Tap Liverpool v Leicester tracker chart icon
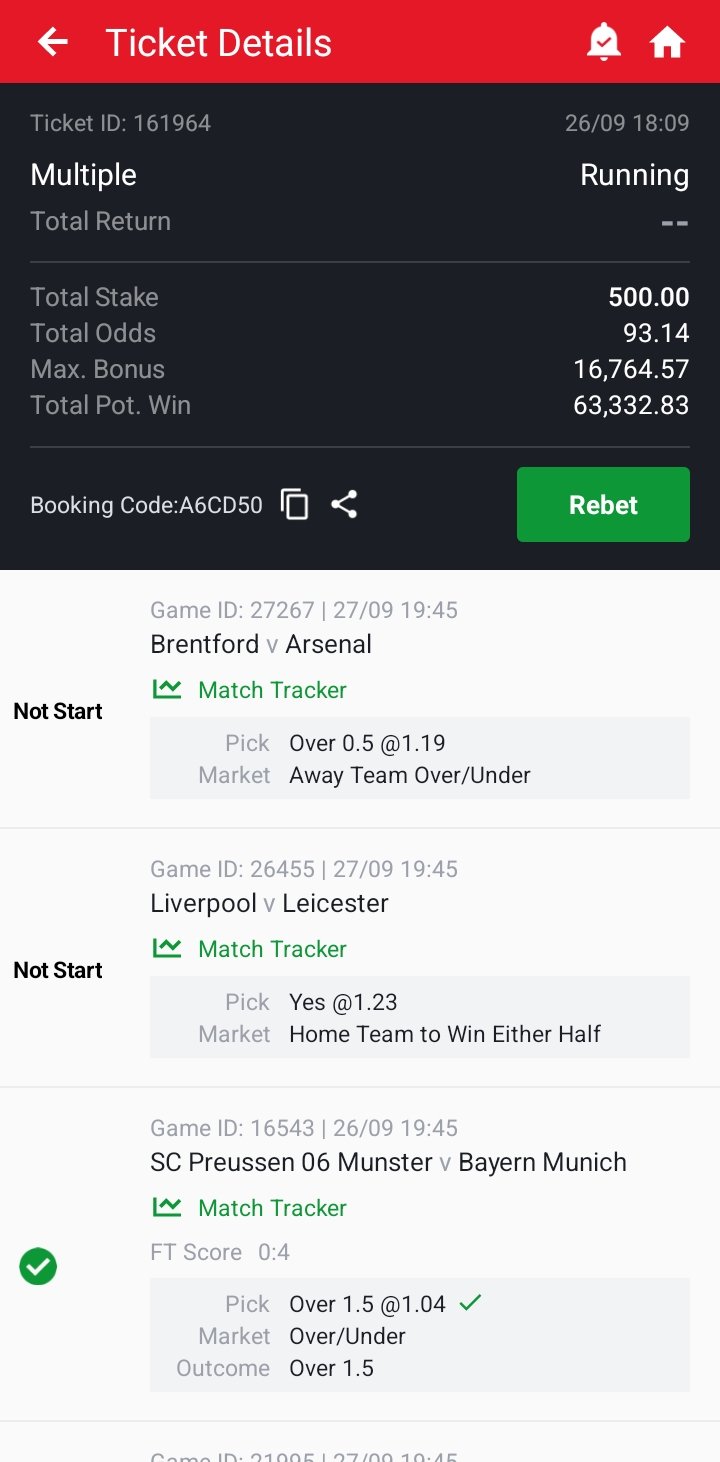Image resolution: width=720 pixels, height=1462 pixels. pos(167,948)
